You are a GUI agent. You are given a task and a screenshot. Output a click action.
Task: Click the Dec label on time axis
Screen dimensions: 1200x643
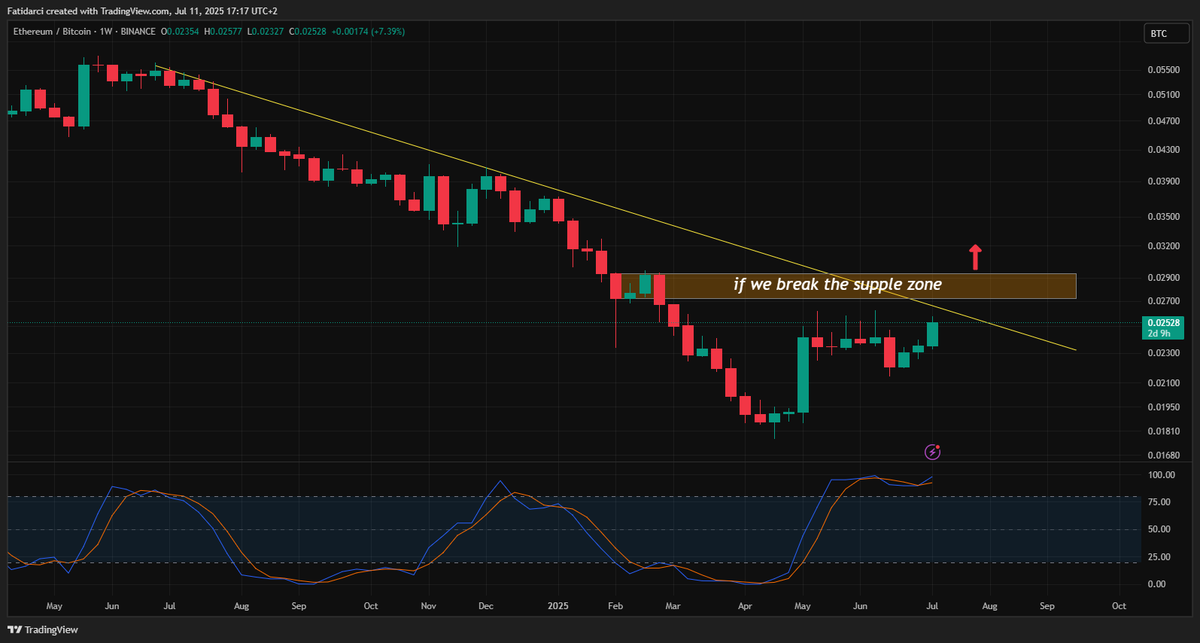[x=487, y=606]
